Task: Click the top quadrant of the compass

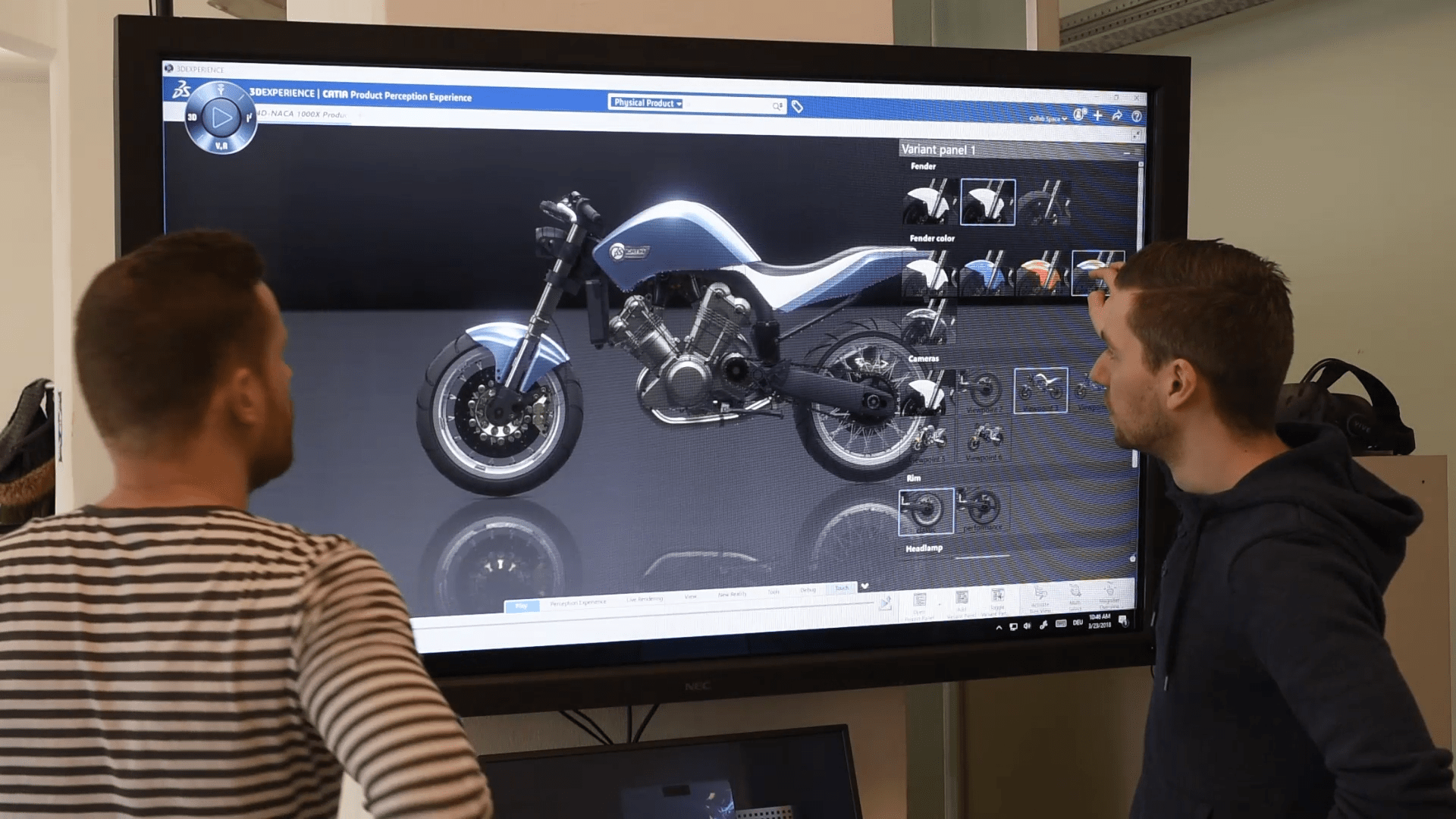Action: pos(221,90)
